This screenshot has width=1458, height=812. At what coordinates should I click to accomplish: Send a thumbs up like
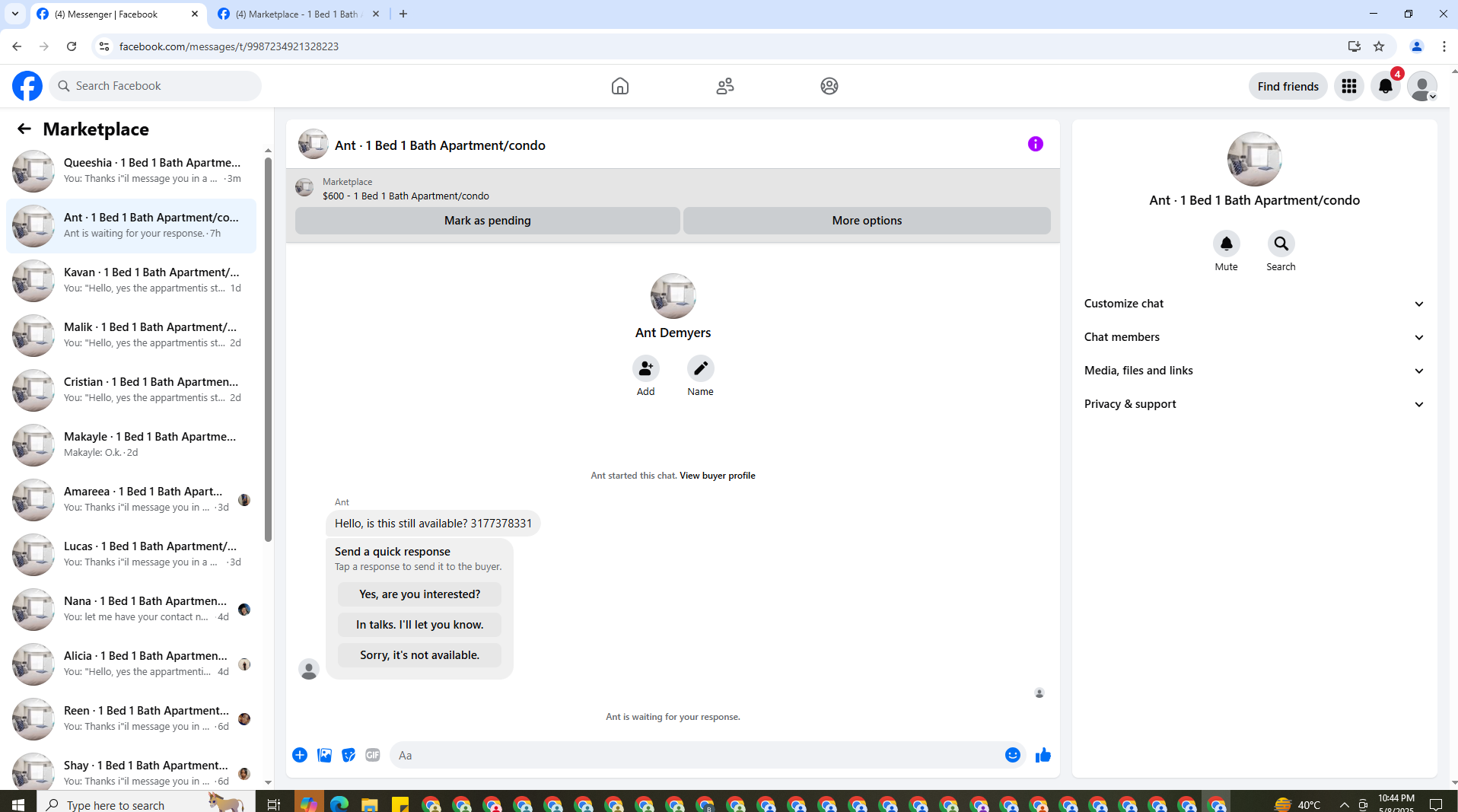point(1043,755)
